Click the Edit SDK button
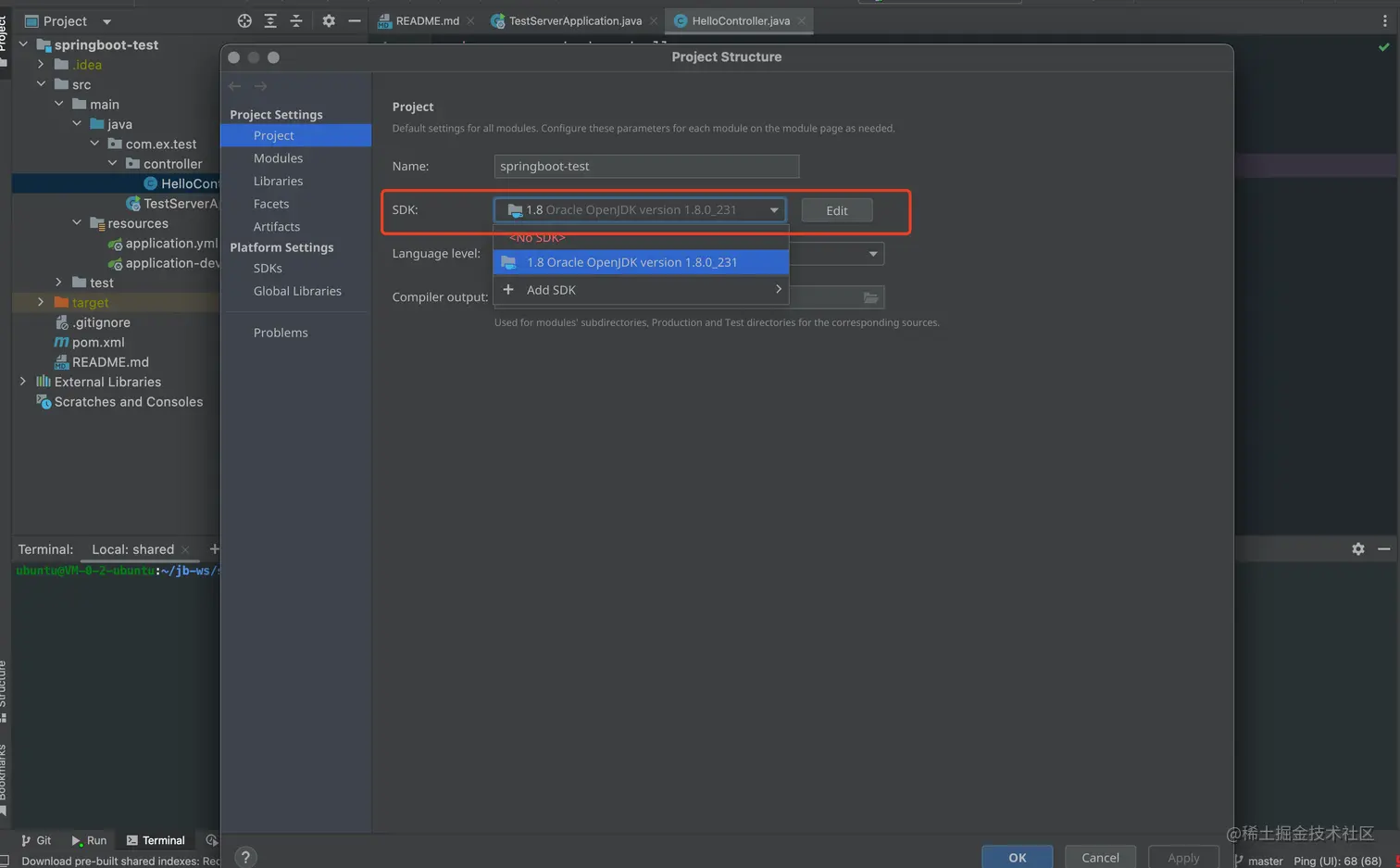Image resolution: width=1400 pixels, height=868 pixels. 837,210
